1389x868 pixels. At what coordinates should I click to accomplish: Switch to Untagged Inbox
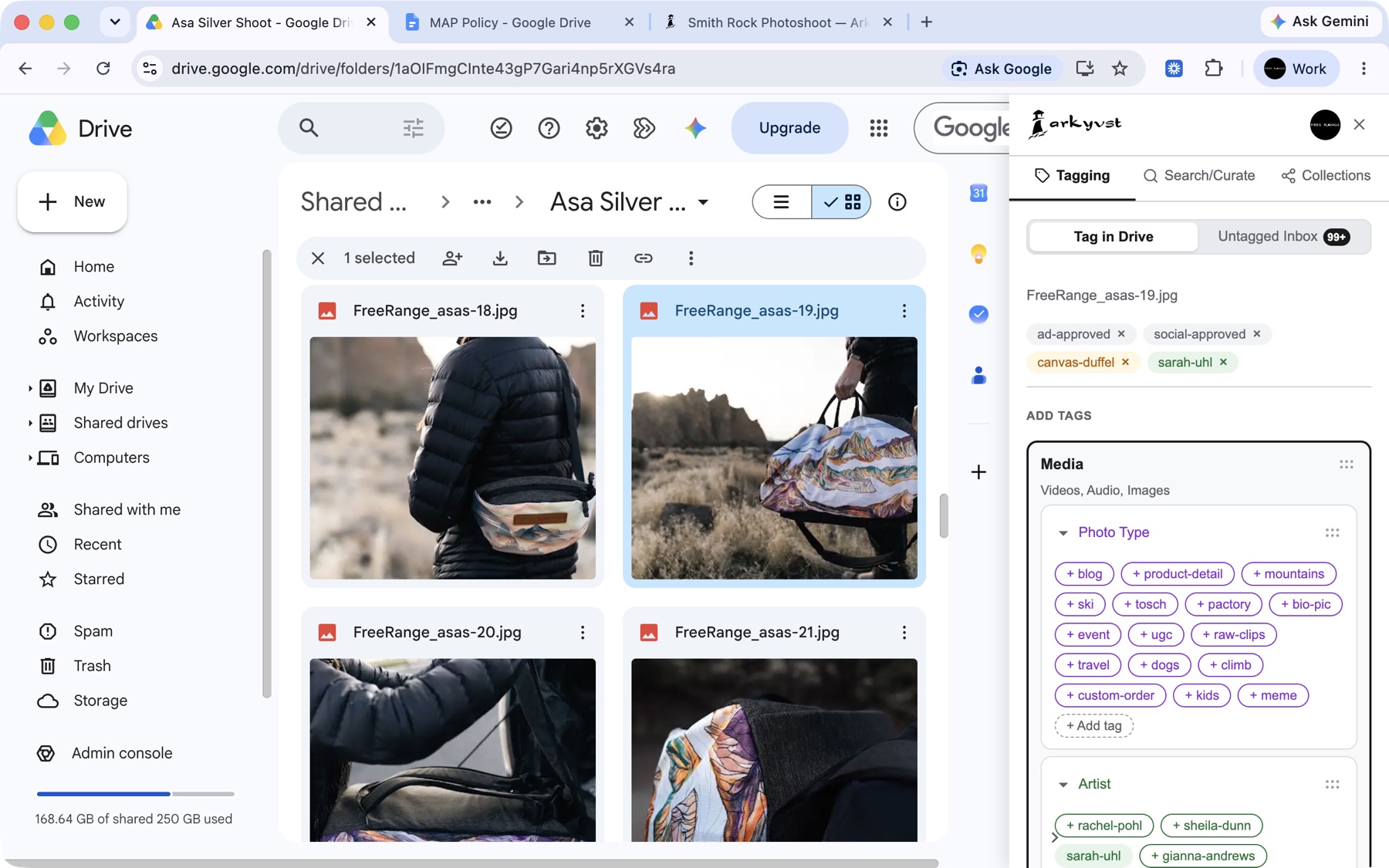click(x=1283, y=237)
